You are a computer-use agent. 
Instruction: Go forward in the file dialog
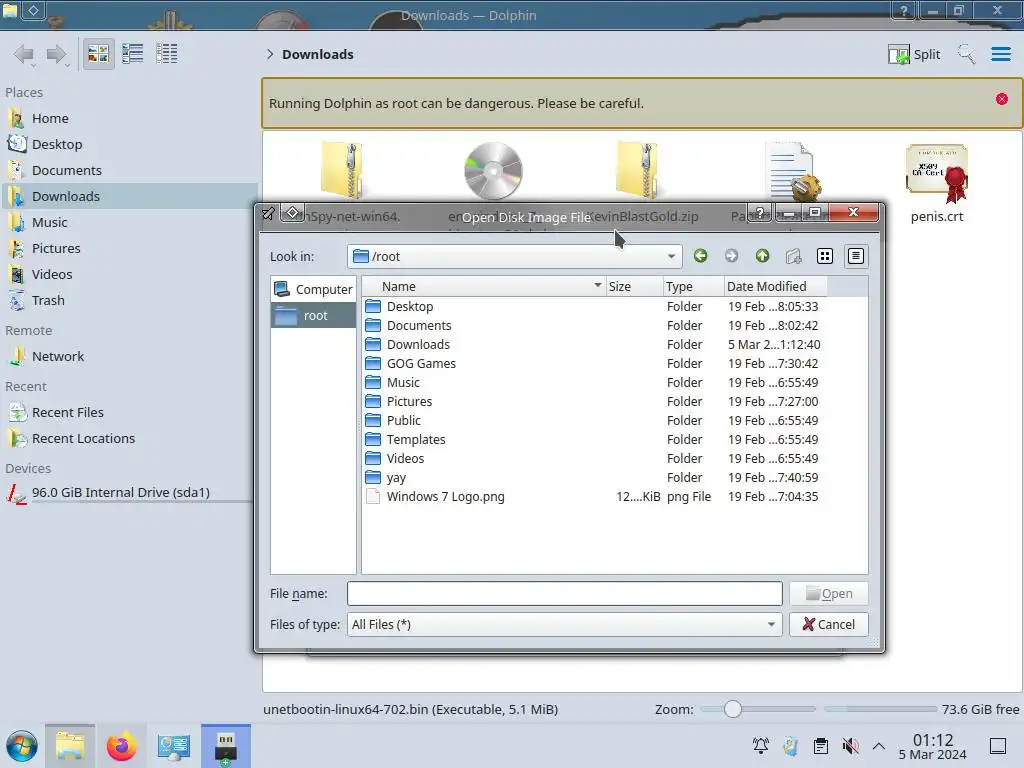731,256
